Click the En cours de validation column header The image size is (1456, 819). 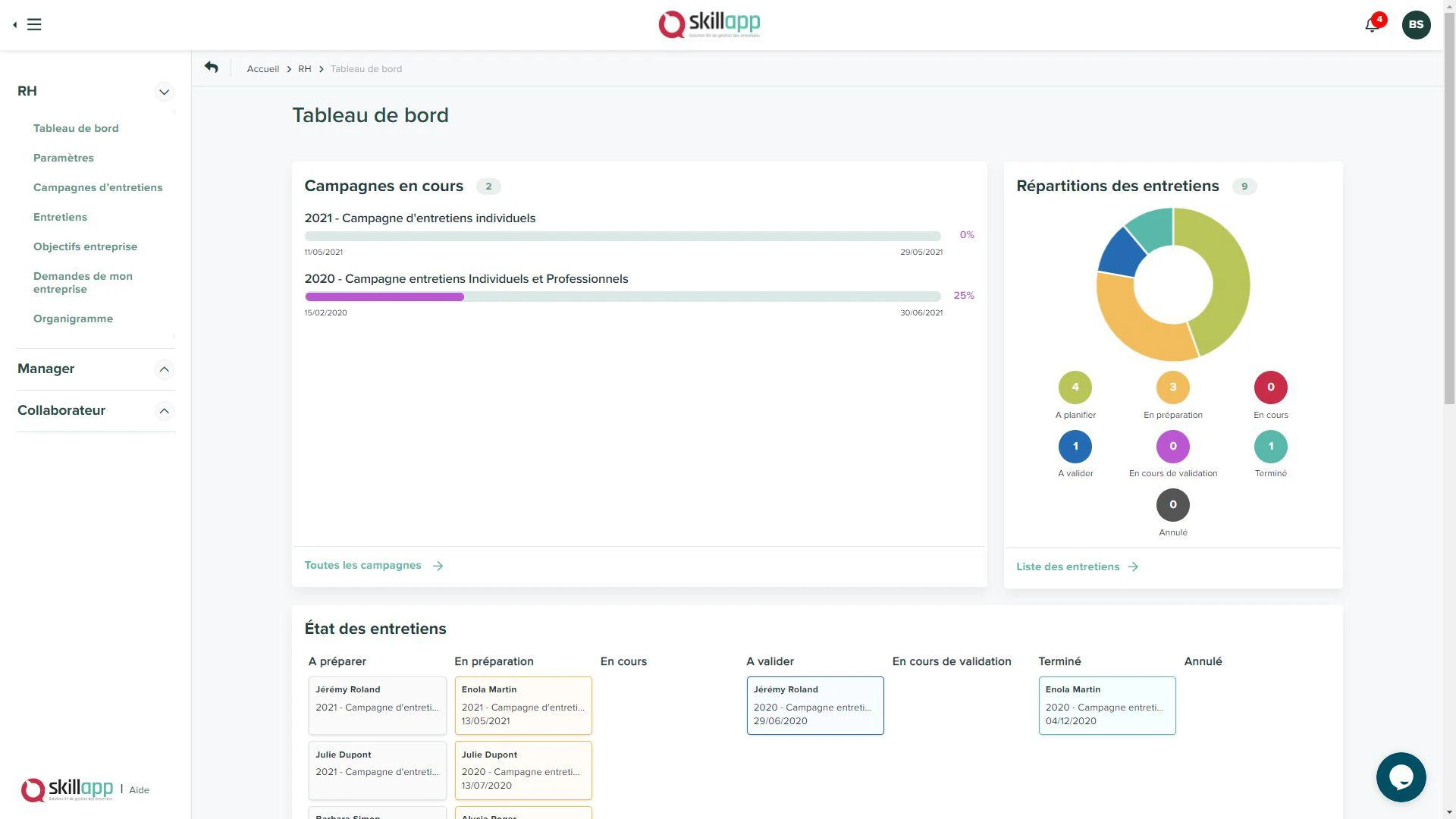(x=952, y=662)
